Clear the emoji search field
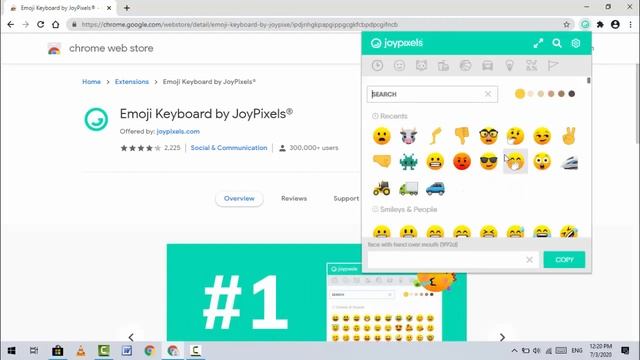The height and width of the screenshot is (360, 640). pos(488,94)
